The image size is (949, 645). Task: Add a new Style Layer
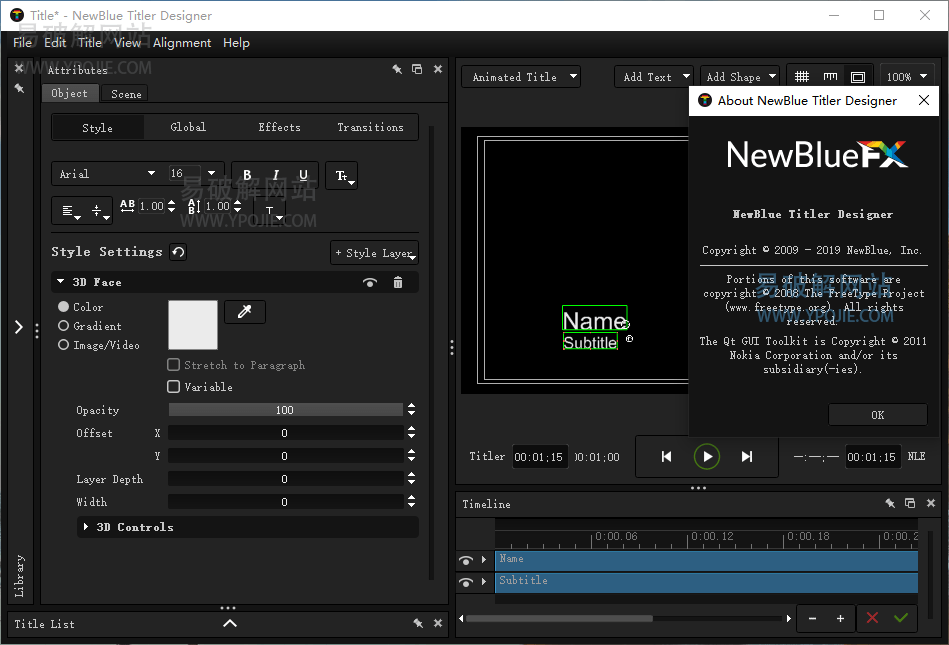(x=375, y=253)
